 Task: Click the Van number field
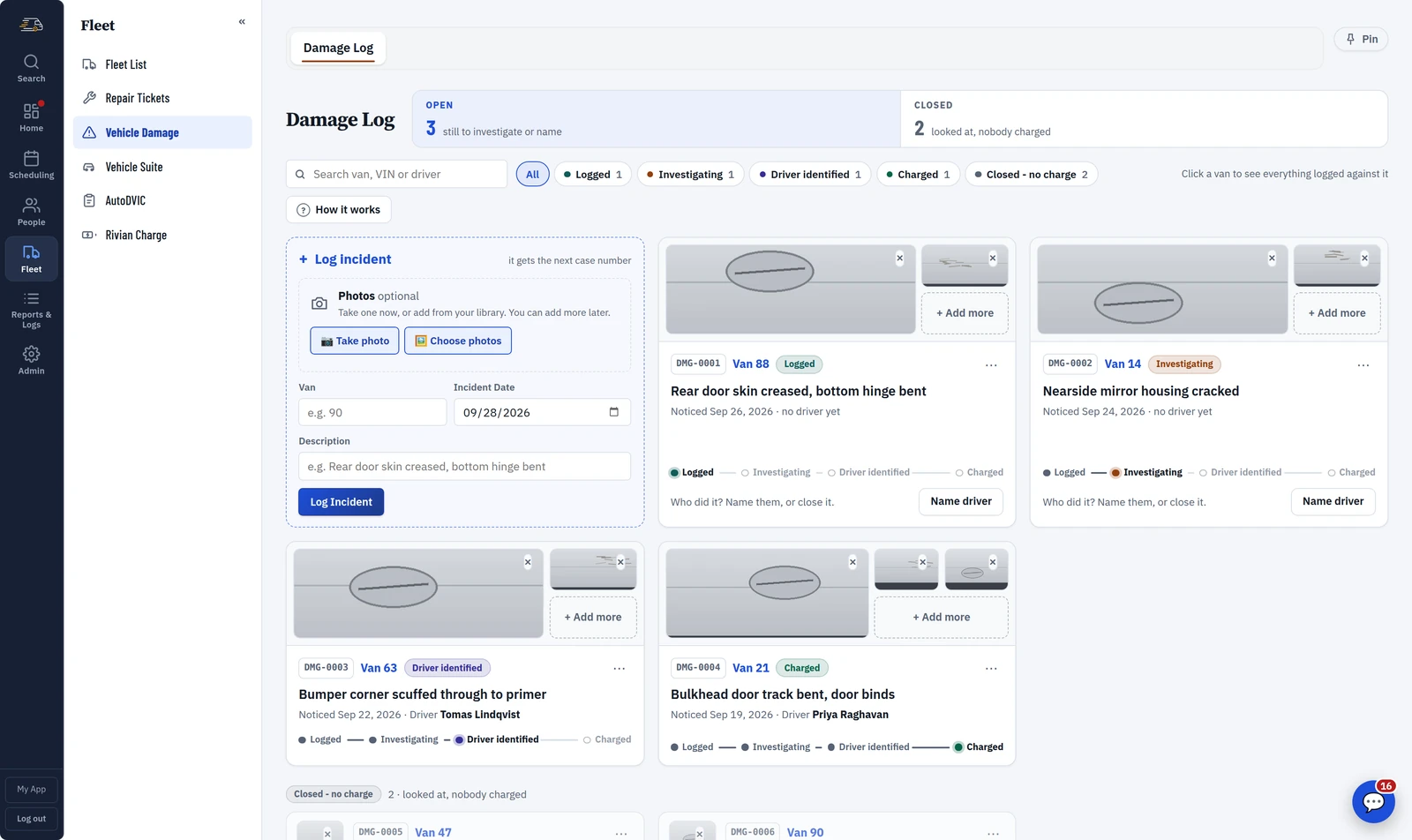[x=372, y=412]
